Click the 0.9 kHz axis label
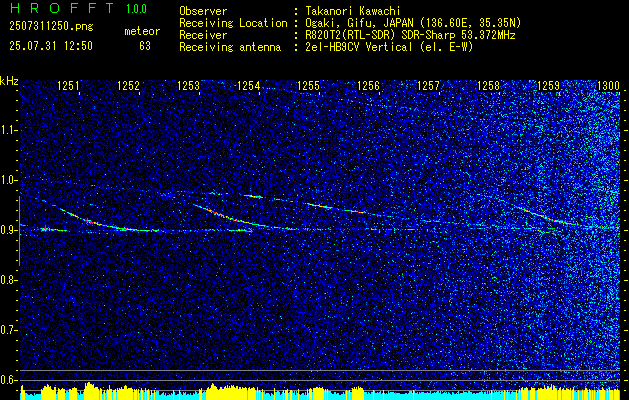This screenshot has width=629, height=400. (8, 230)
